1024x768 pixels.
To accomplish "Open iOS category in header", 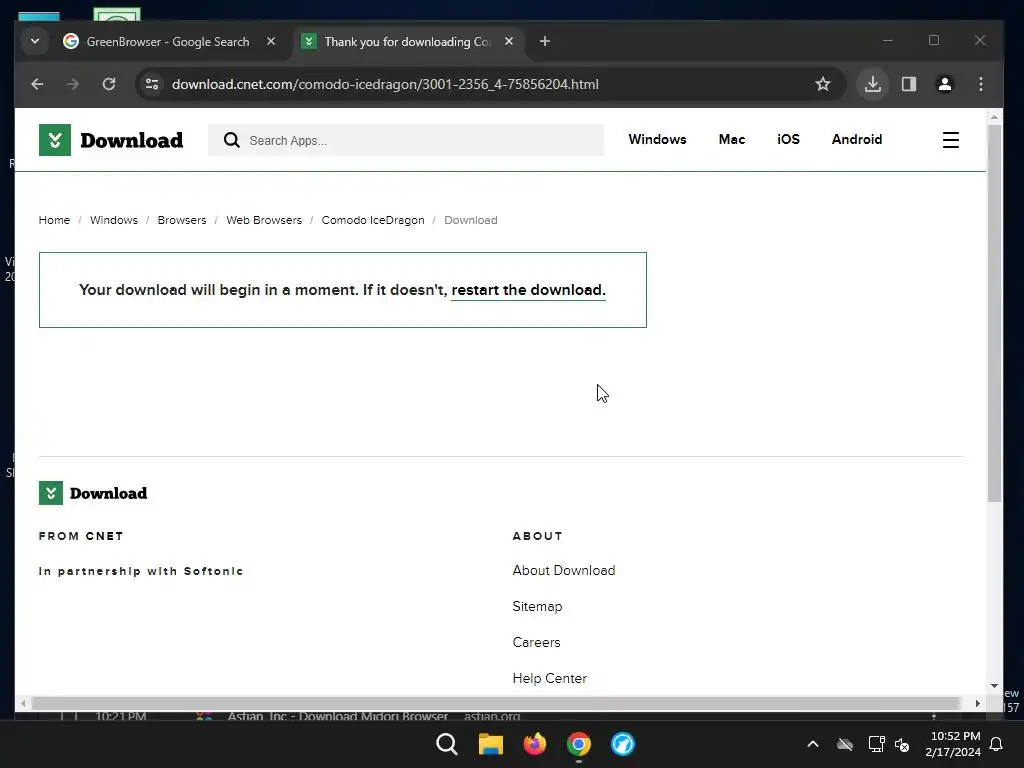I will coord(788,139).
